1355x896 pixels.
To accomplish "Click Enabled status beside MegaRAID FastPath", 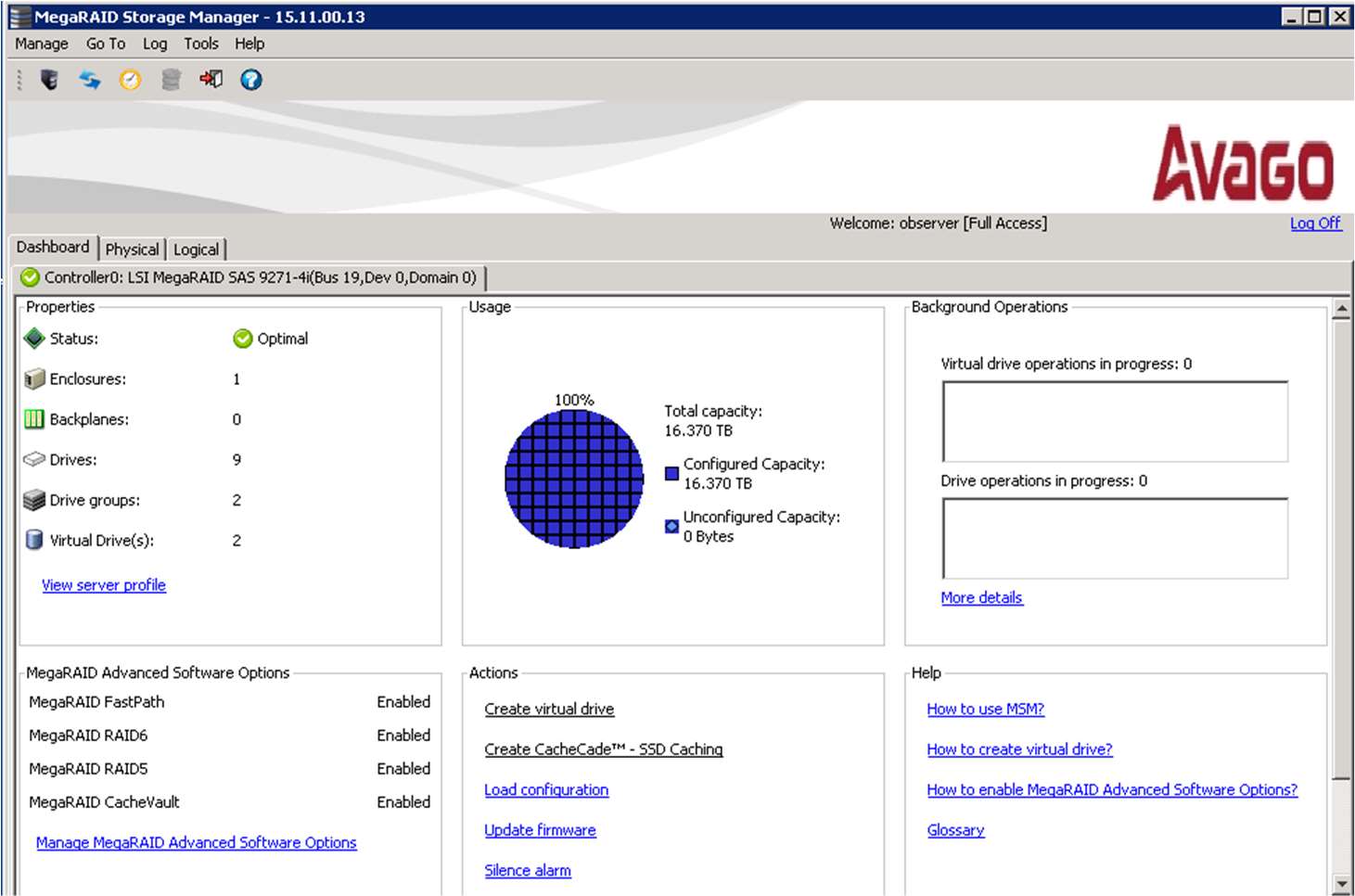I will 403,702.
